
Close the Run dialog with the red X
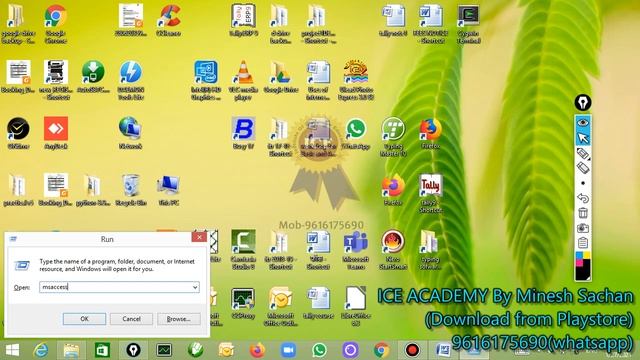[199, 237]
